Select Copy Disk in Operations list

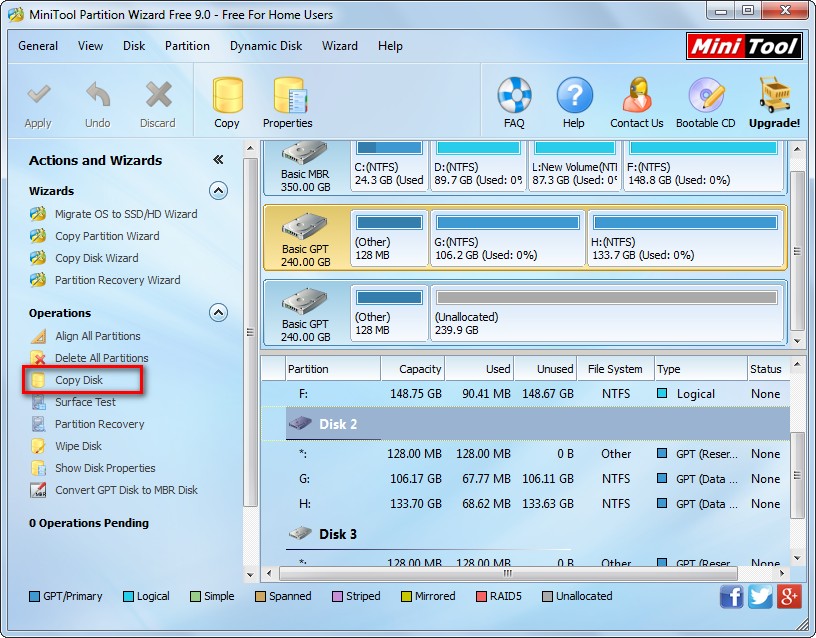pos(79,380)
